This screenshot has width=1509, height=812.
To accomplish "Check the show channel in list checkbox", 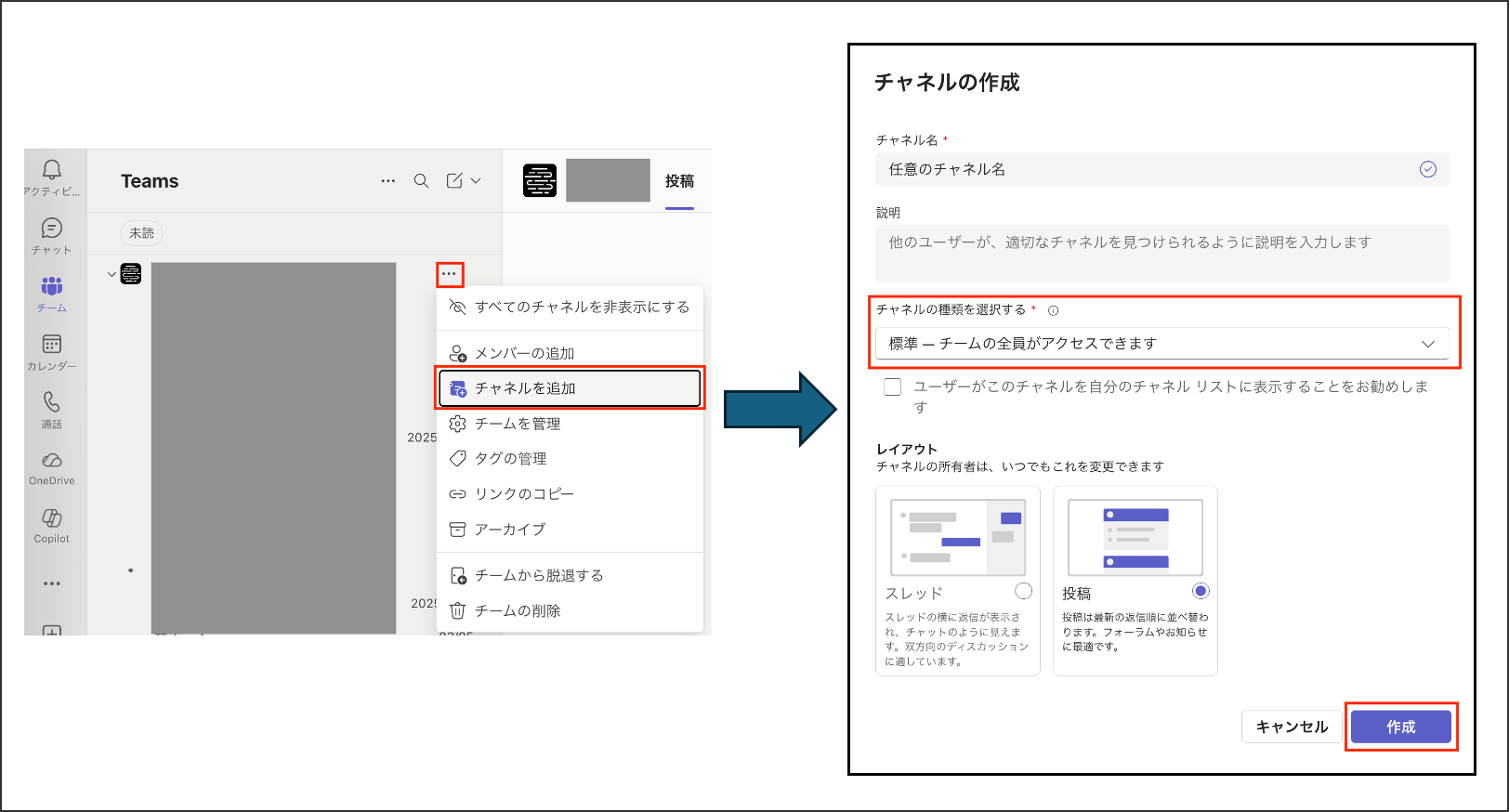I will [x=893, y=387].
